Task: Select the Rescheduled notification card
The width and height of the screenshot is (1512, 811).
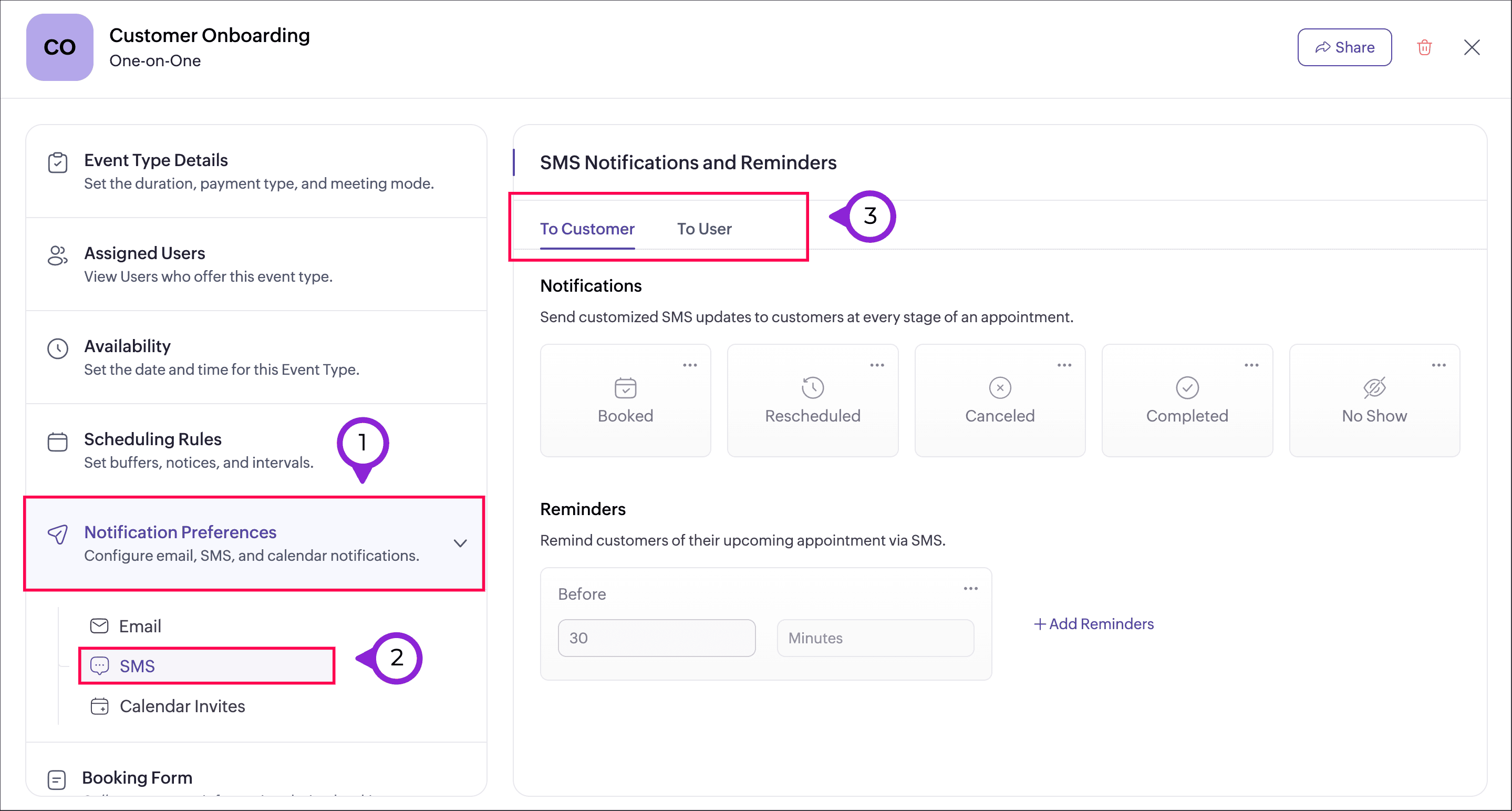Action: click(x=812, y=401)
